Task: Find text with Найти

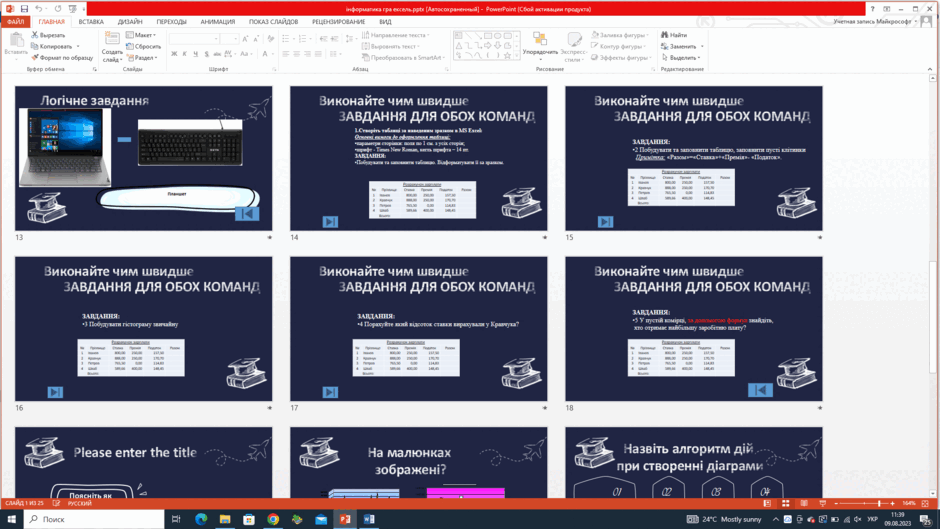Action: click(x=674, y=35)
